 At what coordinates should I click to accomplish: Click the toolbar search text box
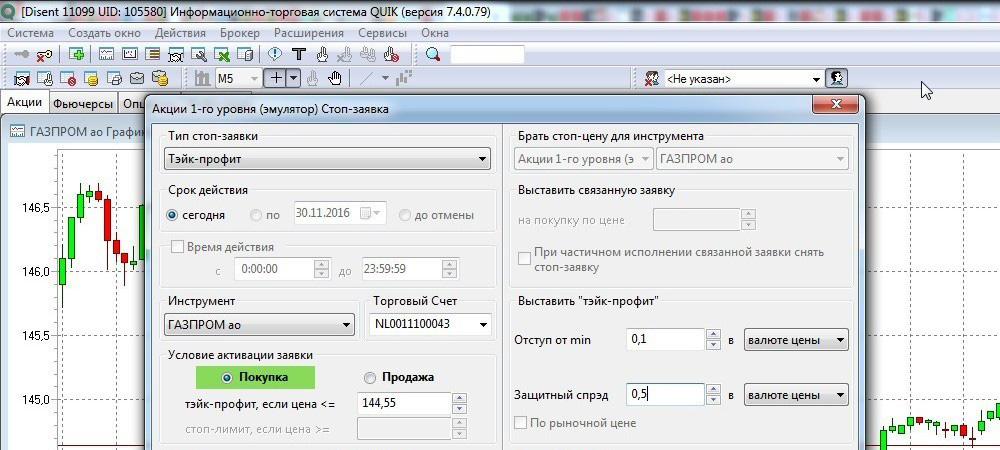487,55
